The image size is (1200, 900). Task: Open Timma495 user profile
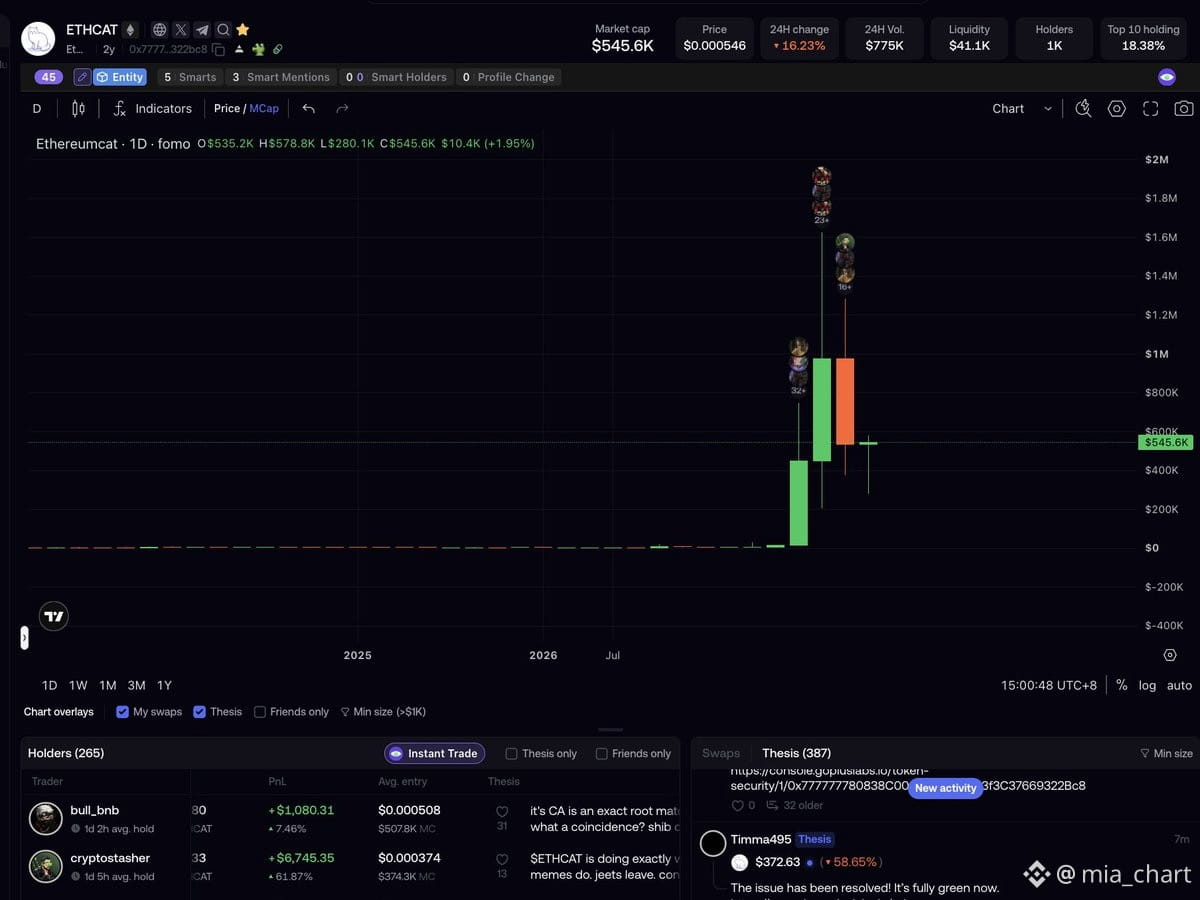pos(760,839)
